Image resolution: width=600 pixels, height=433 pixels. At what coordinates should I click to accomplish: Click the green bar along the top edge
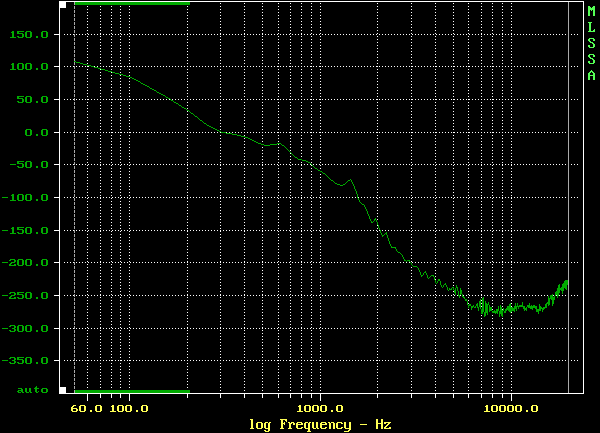[x=131, y=3]
